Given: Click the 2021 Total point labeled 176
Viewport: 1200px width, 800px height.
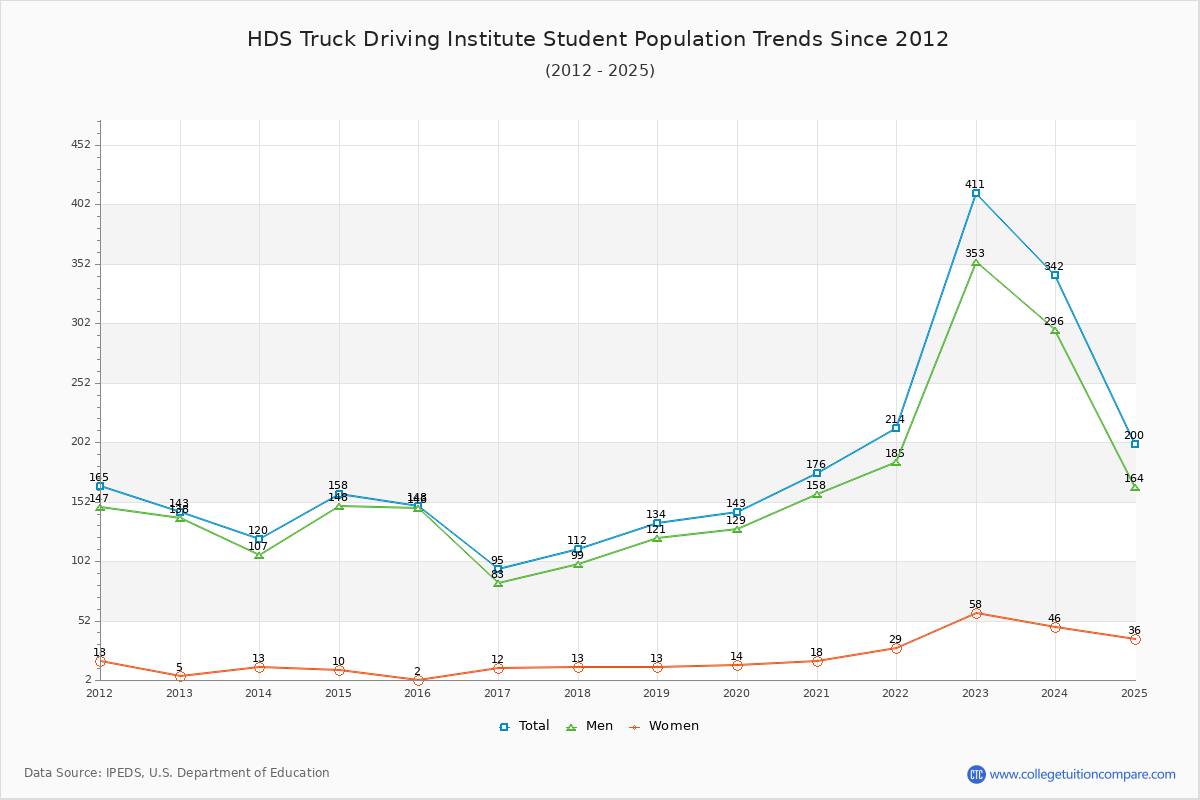Looking at the screenshot, I should coord(817,473).
